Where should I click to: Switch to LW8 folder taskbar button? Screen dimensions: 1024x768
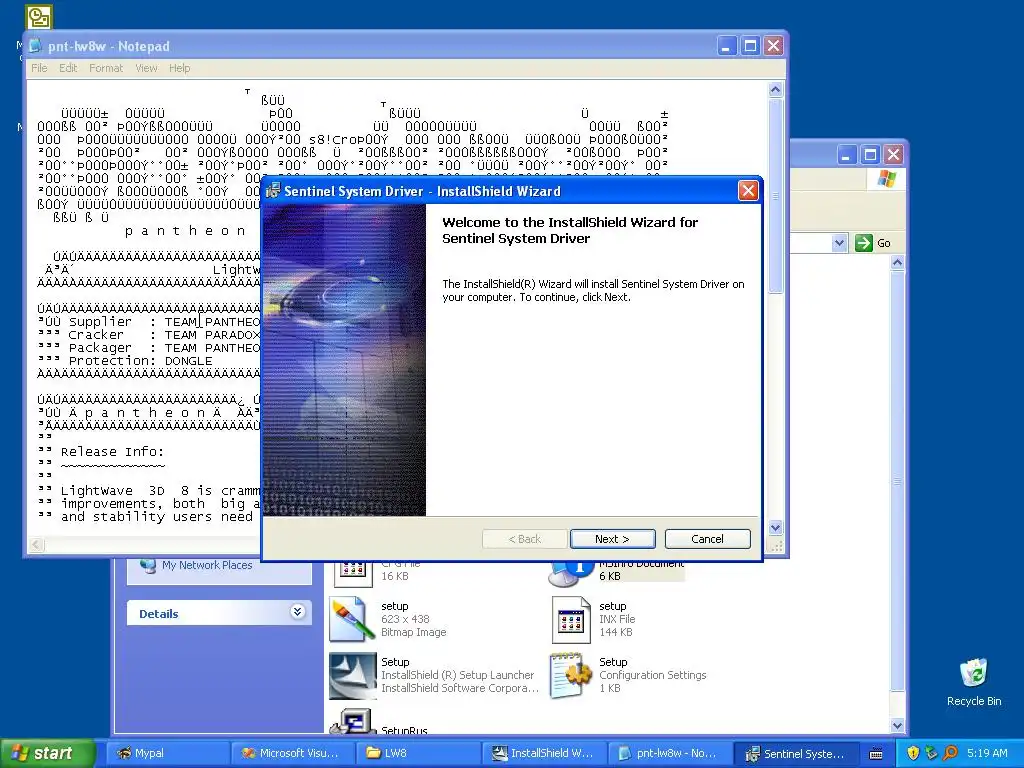click(418, 753)
